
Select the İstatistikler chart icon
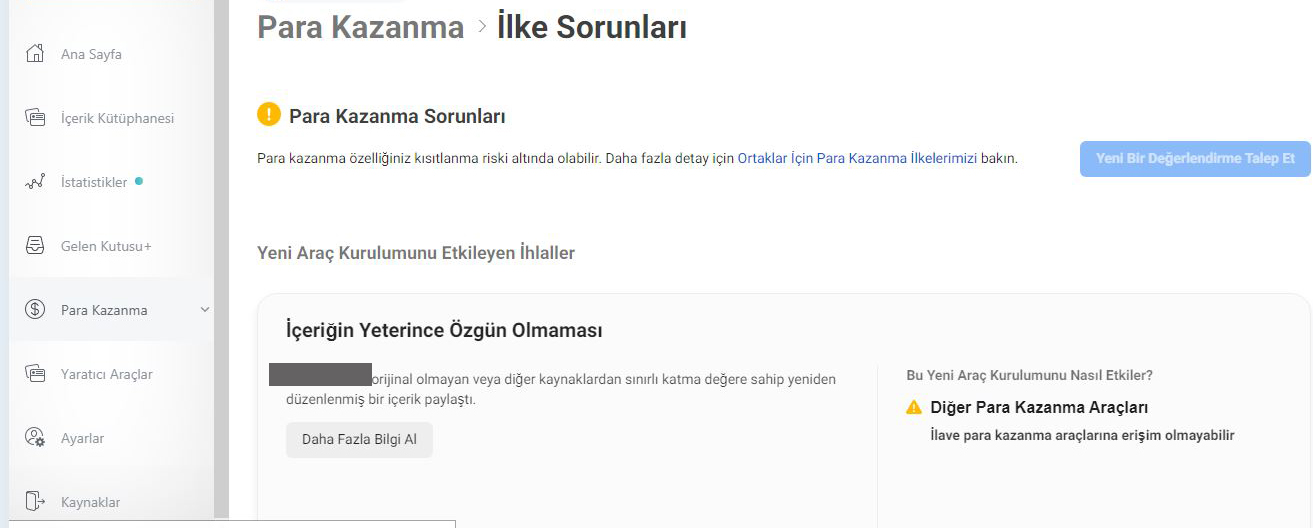35,182
